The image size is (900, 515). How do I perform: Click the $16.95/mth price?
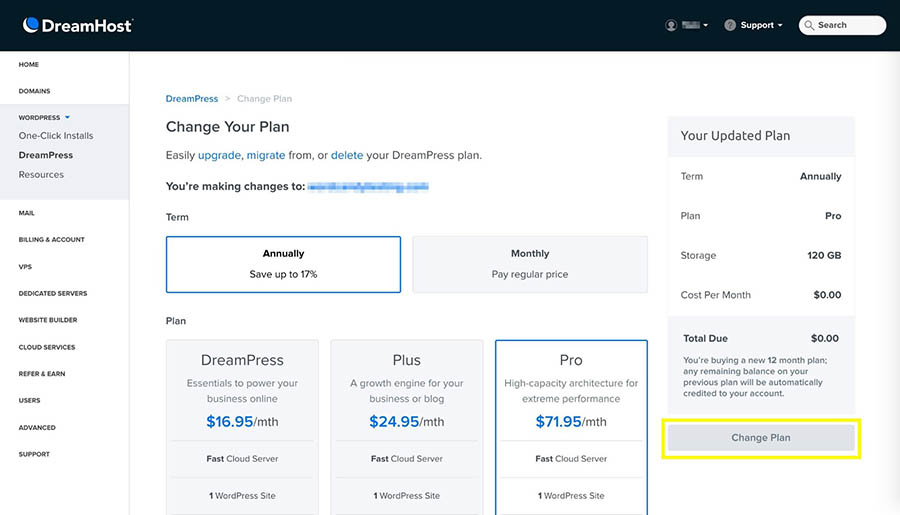point(242,421)
